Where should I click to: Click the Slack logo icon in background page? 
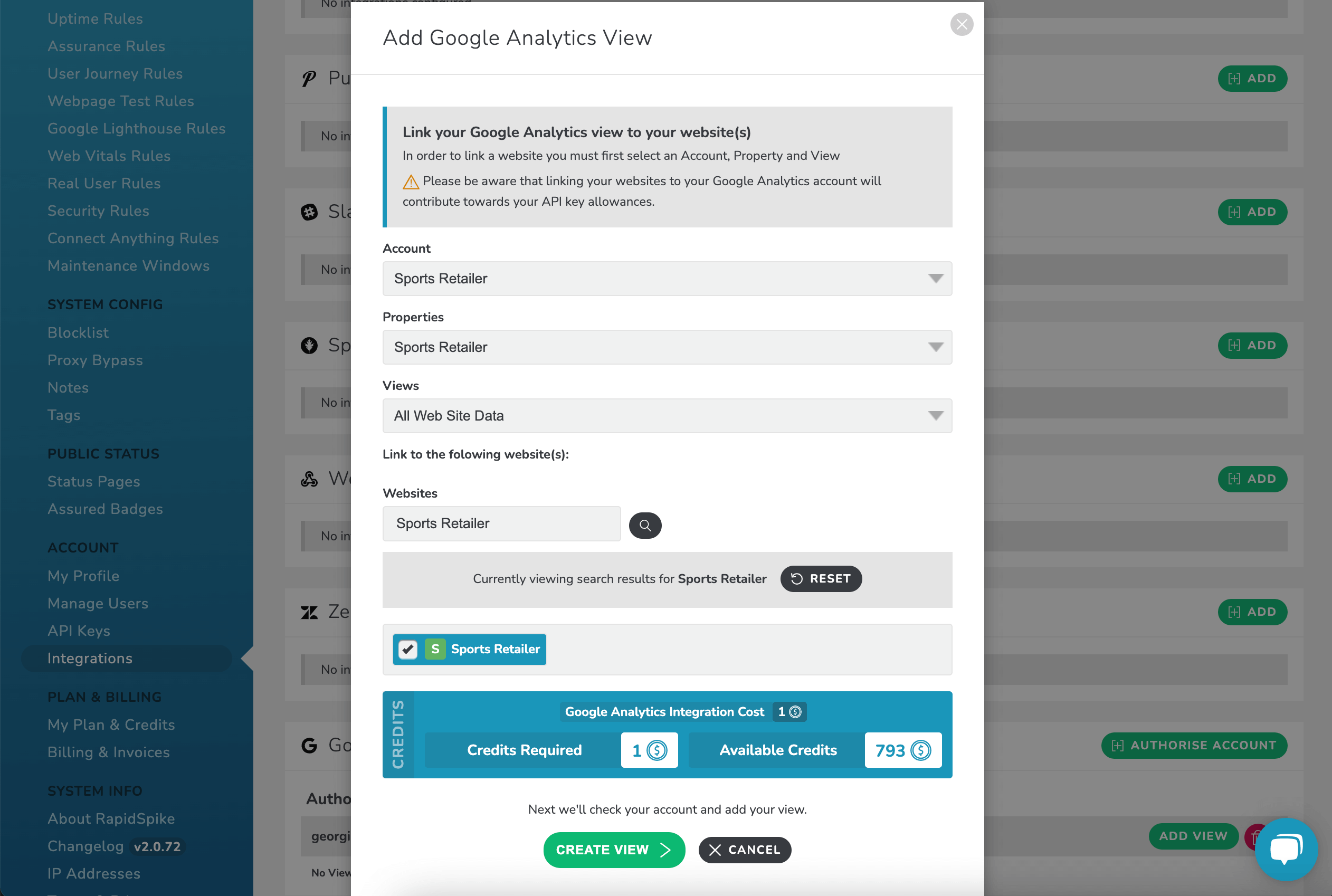309,212
